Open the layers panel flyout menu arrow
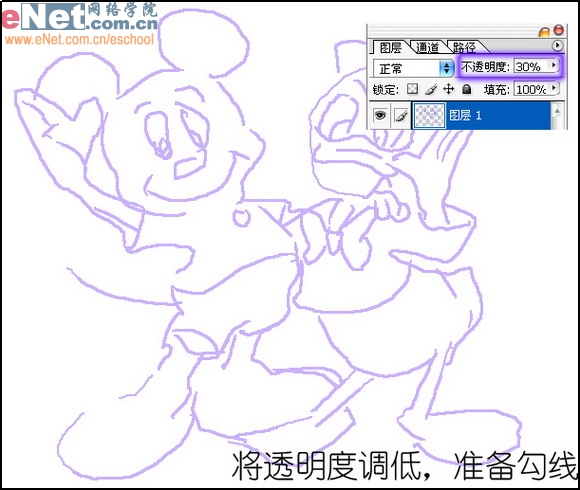 [x=557, y=46]
